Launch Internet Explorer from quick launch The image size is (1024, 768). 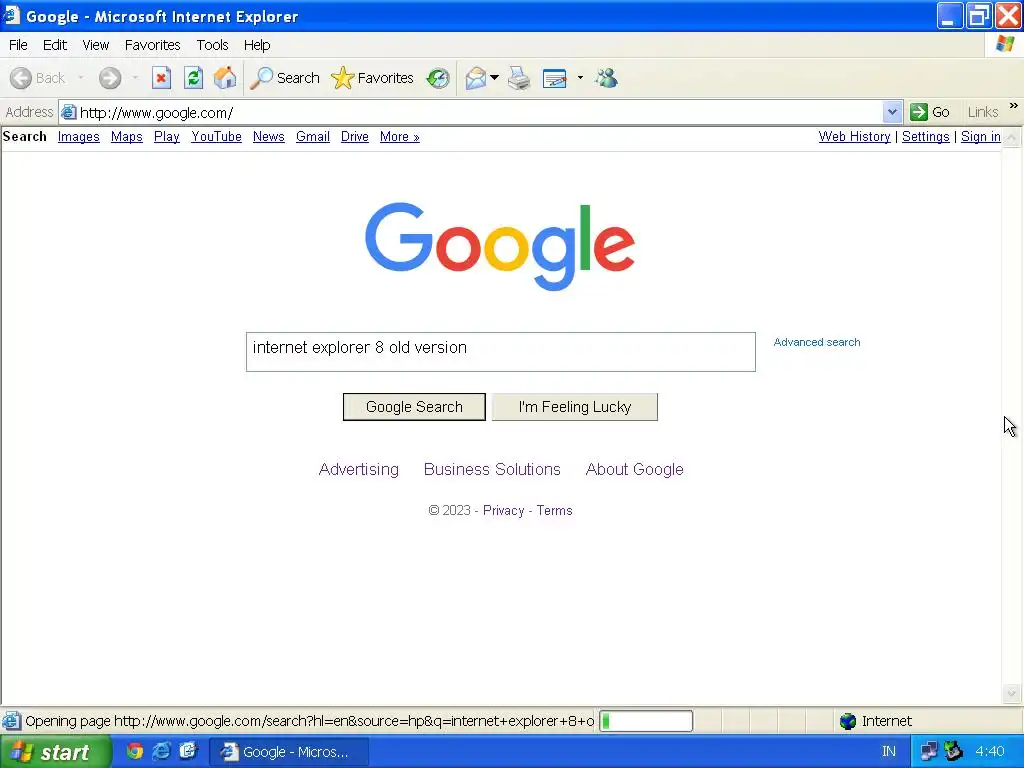[x=161, y=752]
